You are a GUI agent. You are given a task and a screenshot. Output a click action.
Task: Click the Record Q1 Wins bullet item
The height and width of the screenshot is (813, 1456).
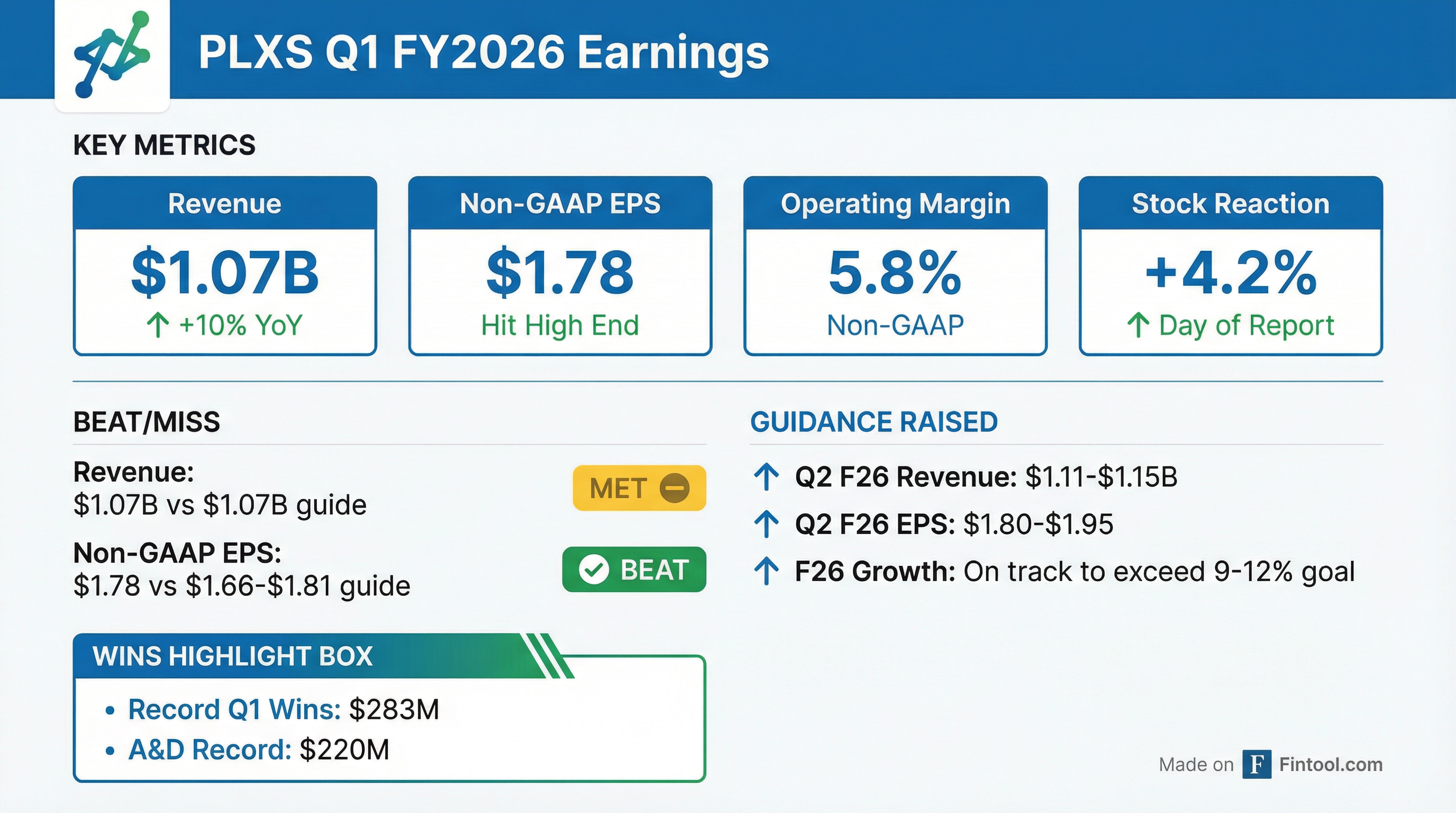pos(283,710)
